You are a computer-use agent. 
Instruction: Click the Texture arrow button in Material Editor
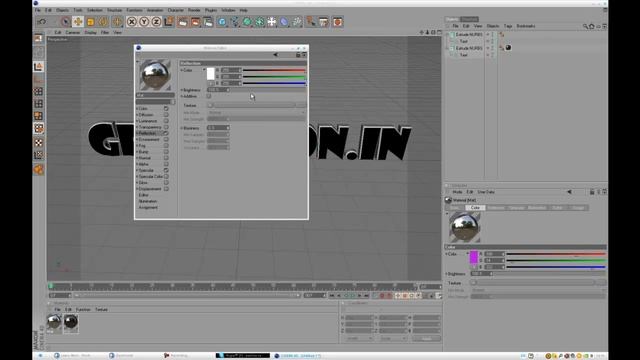pos(210,105)
